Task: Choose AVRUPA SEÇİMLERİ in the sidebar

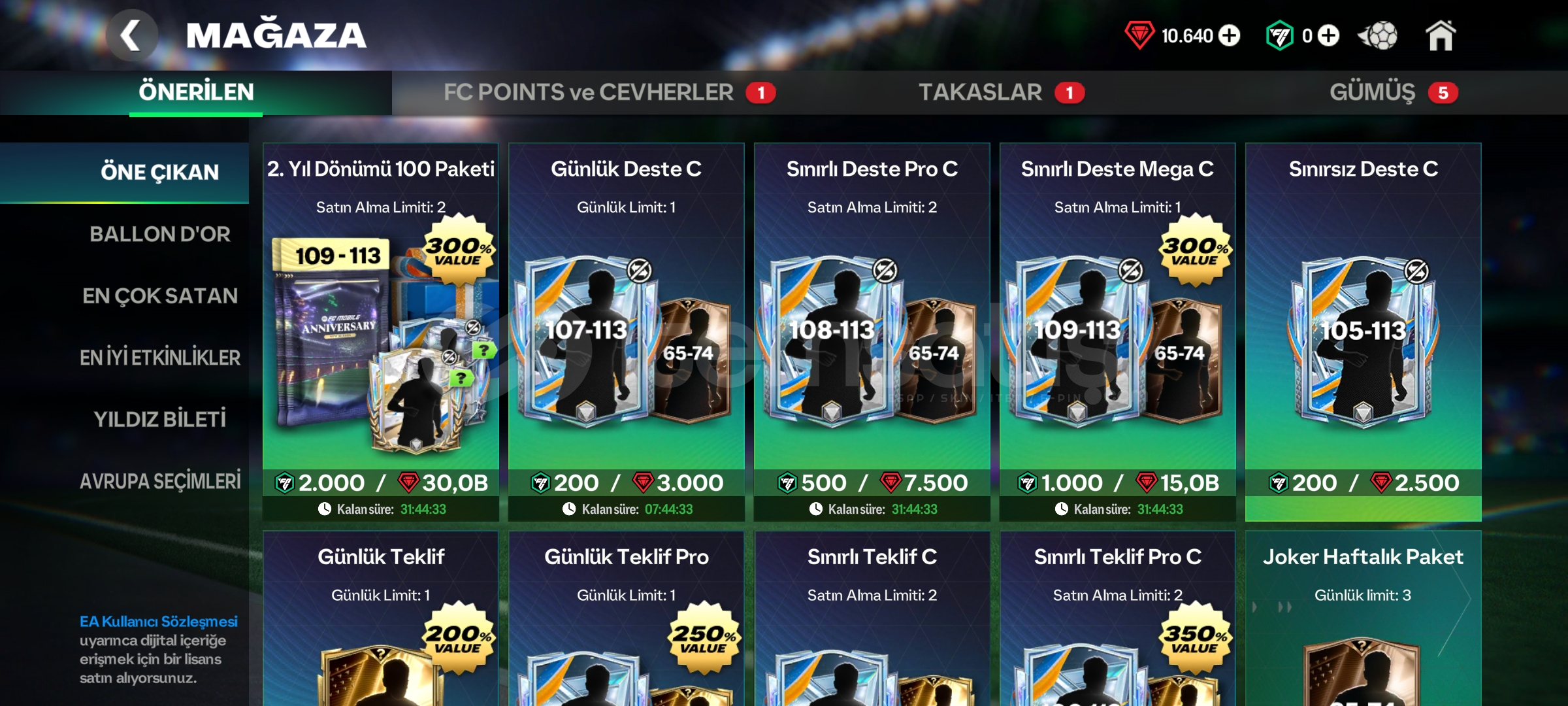Action: click(x=160, y=480)
